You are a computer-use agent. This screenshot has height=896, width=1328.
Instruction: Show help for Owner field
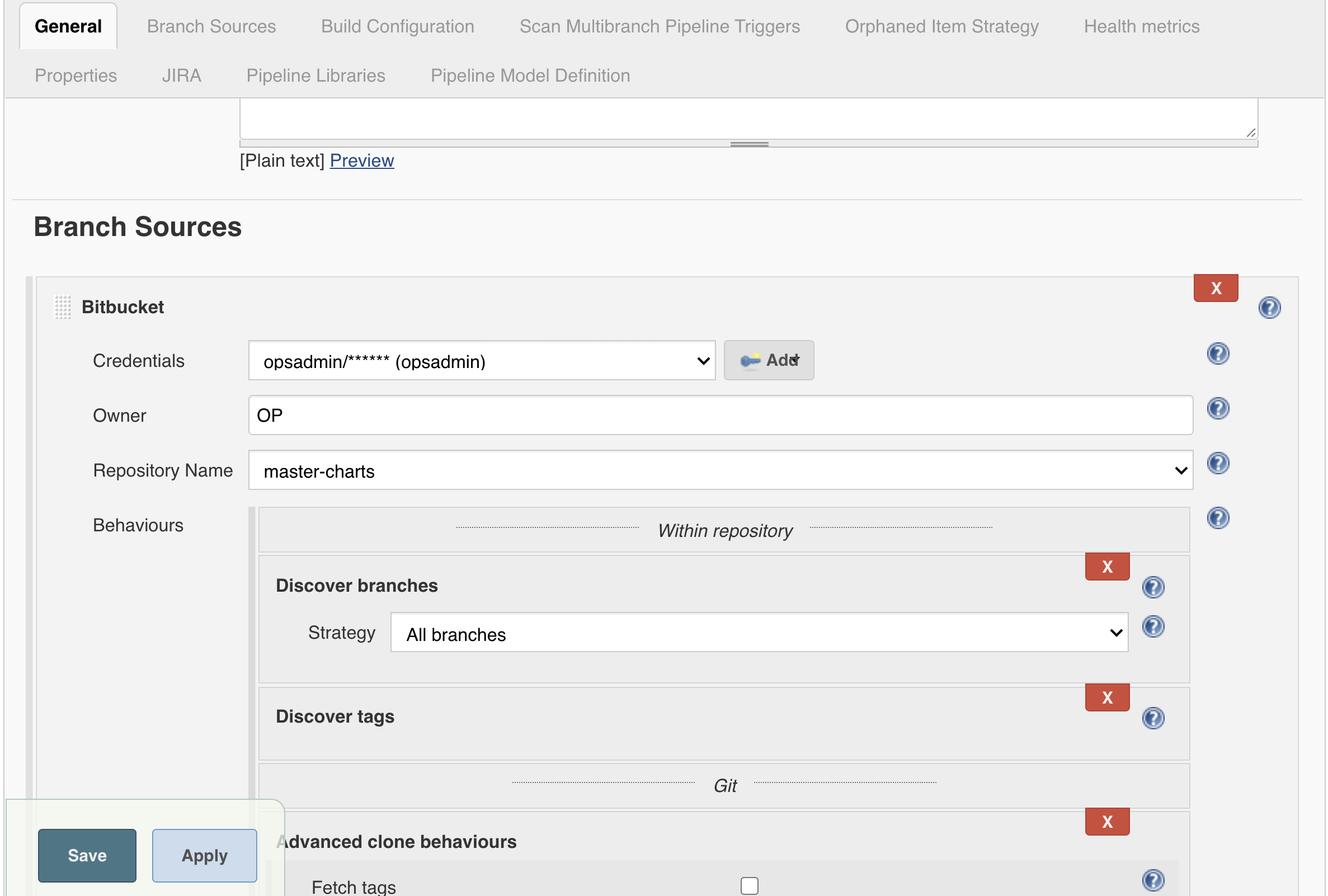tap(1218, 409)
